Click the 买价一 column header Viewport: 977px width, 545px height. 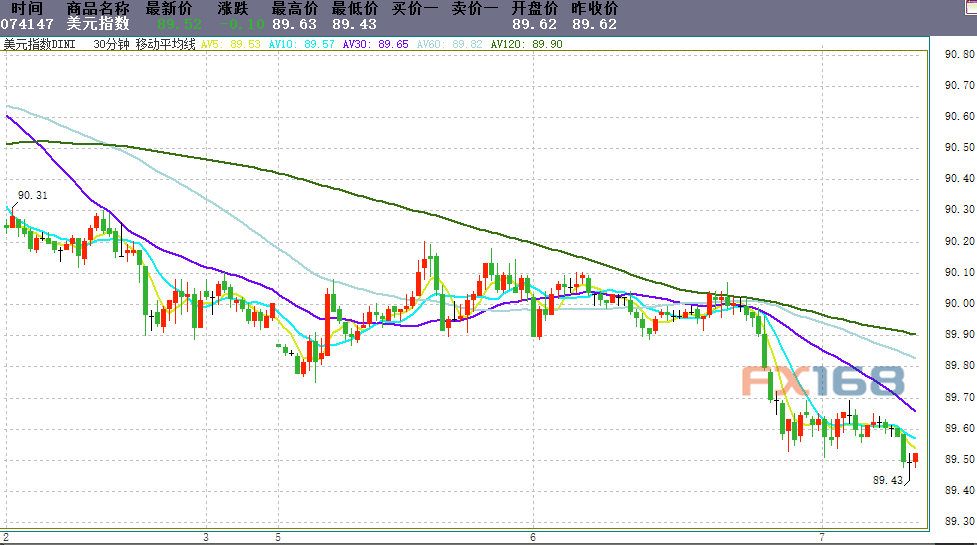415,9
